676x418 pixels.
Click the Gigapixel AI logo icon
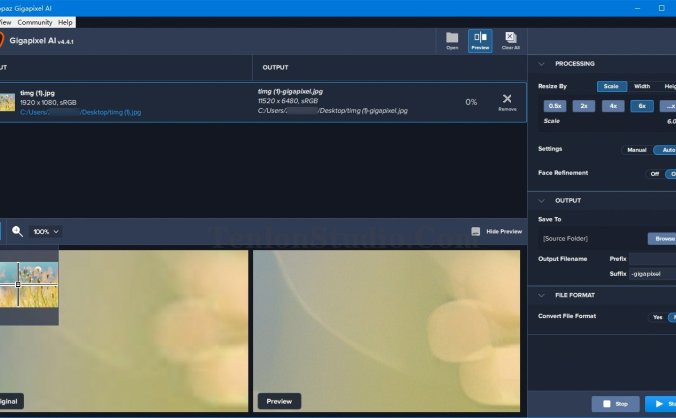3,41
